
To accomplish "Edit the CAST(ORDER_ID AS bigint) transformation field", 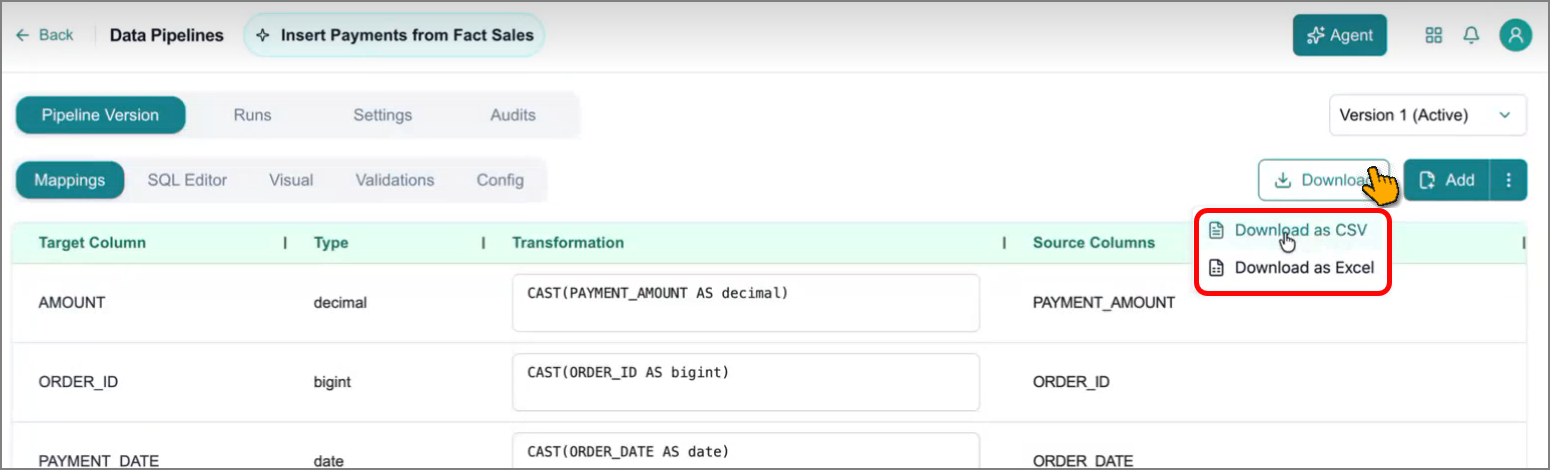I will [x=746, y=382].
